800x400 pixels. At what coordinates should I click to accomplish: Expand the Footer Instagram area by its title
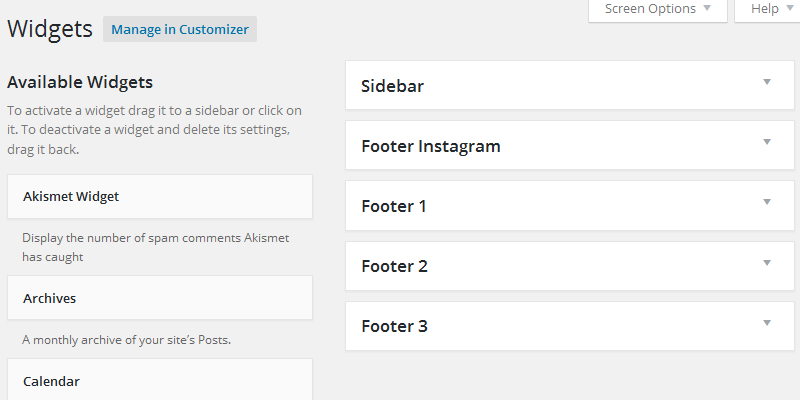(430, 146)
